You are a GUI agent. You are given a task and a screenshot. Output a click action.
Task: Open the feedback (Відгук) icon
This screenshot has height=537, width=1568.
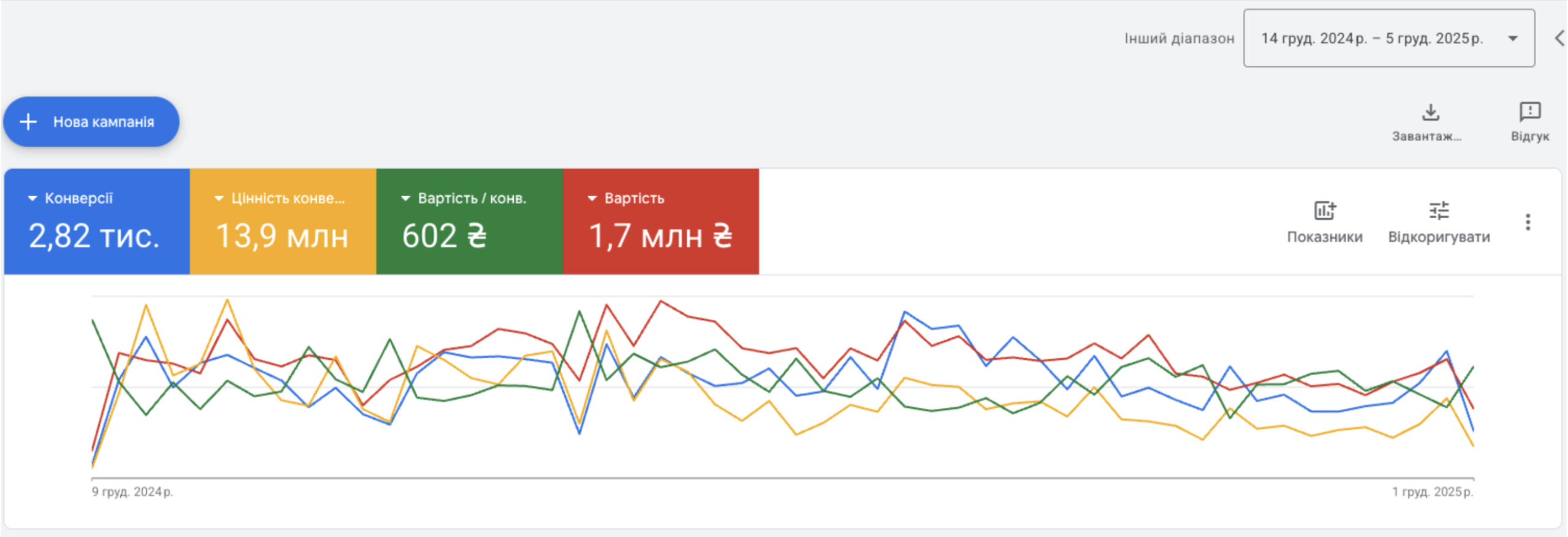(x=1529, y=112)
